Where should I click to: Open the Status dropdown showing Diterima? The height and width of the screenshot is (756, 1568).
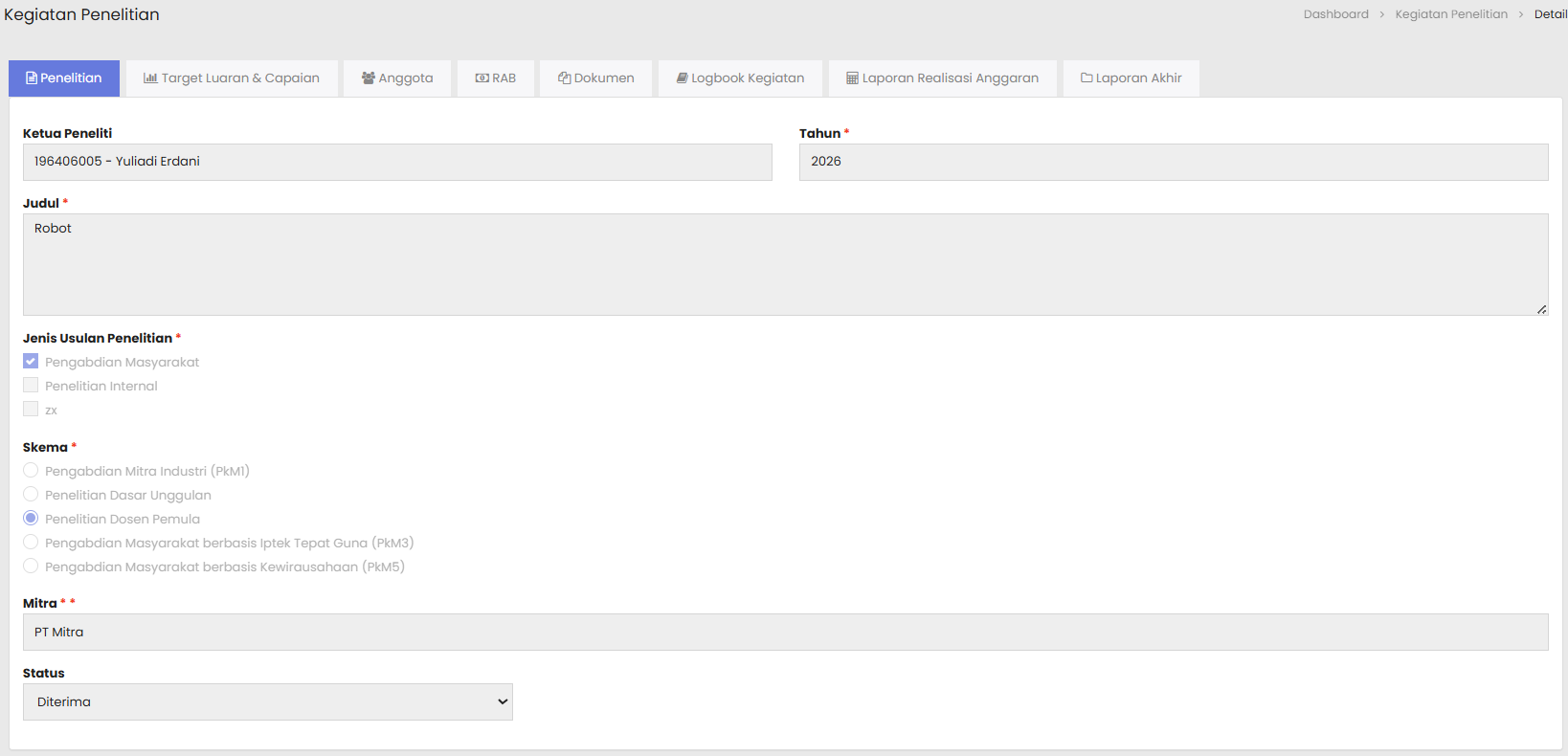pos(268,701)
